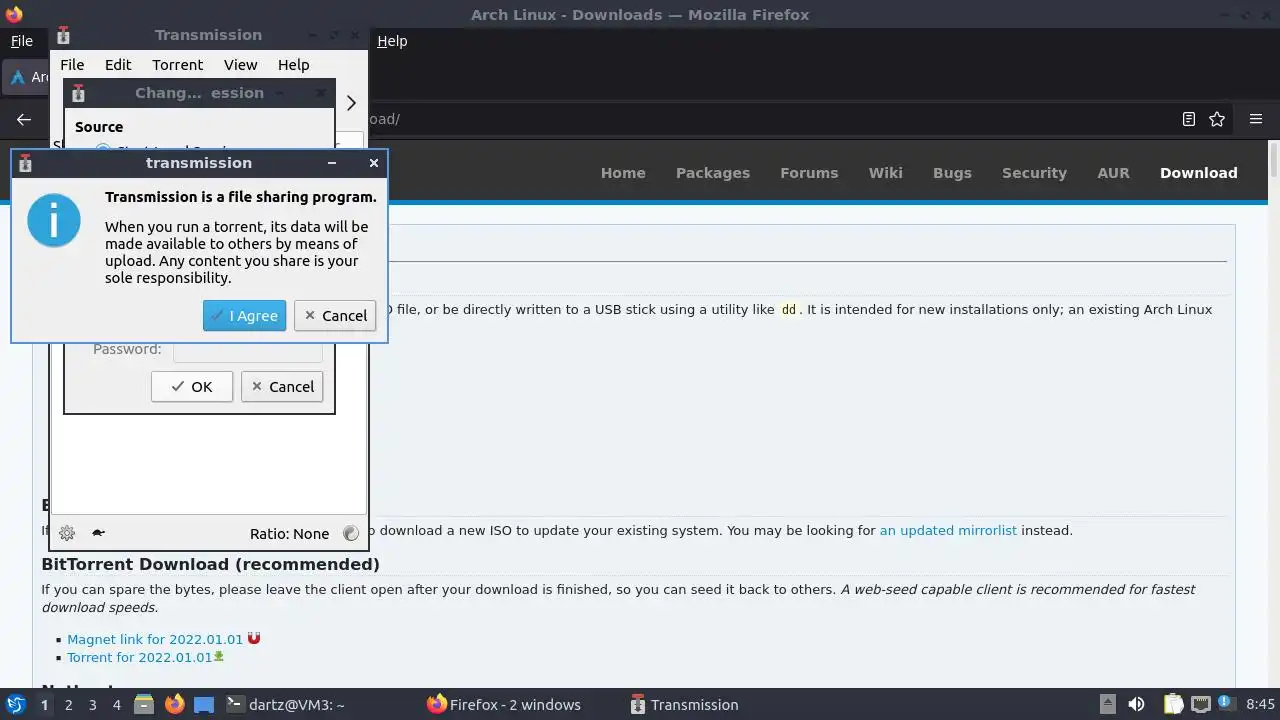This screenshot has height=720, width=1280.
Task: Switch to Transmission taskbar entry
Action: pyautogui.click(x=685, y=705)
